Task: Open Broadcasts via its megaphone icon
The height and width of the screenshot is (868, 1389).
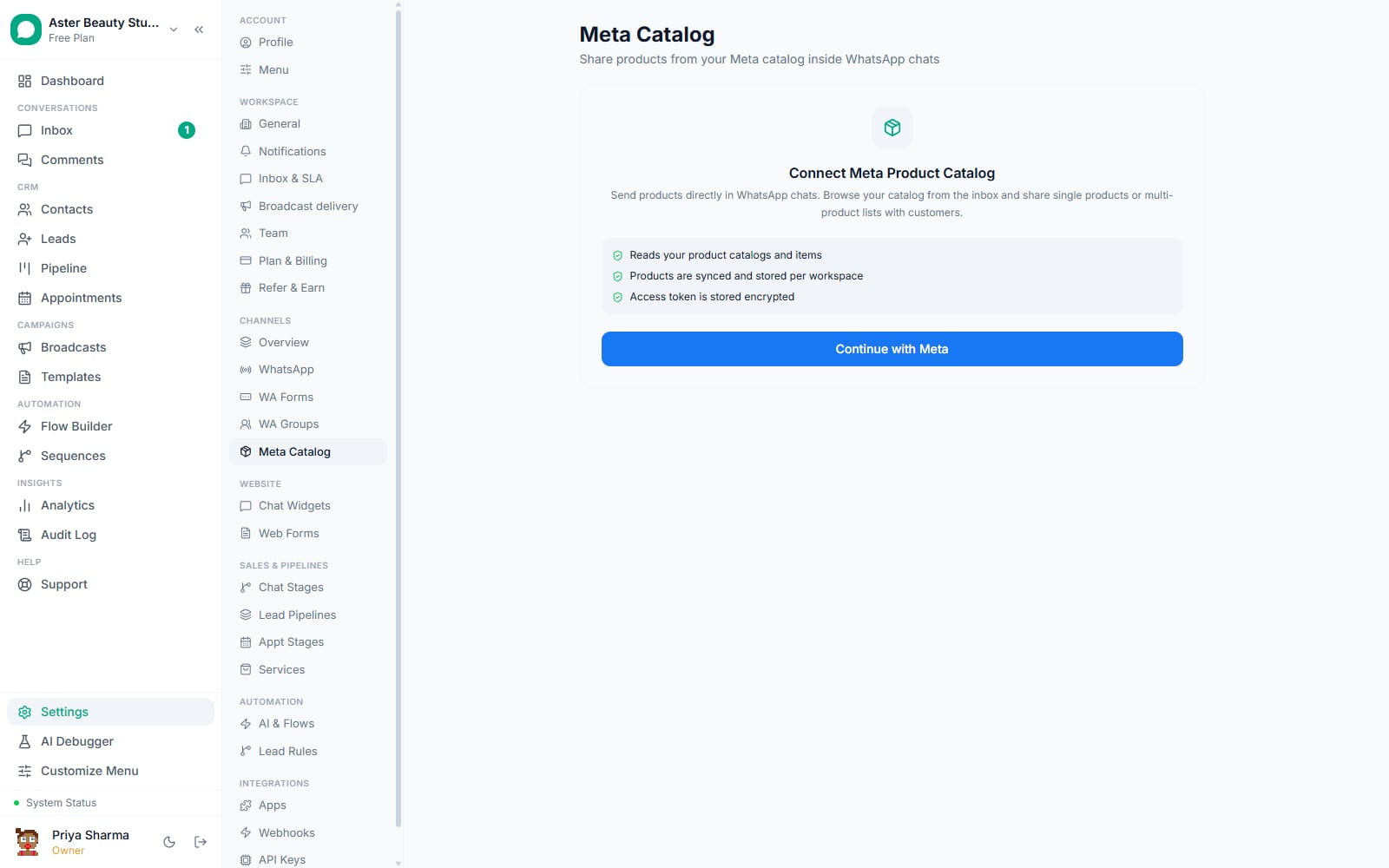Action: [x=24, y=347]
